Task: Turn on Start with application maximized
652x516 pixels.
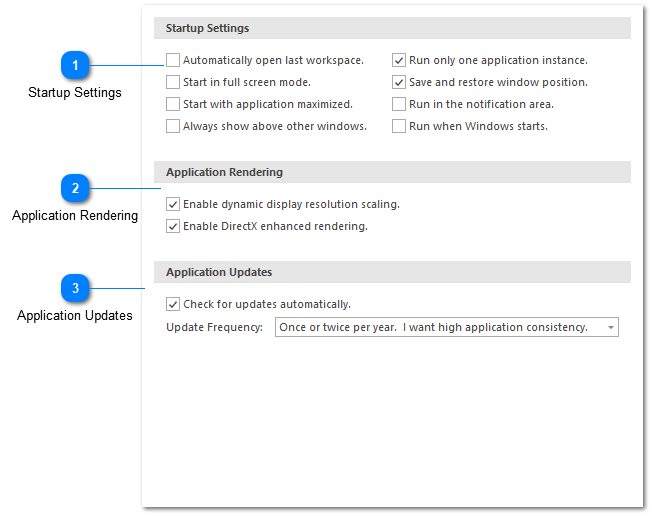Action: point(174,104)
